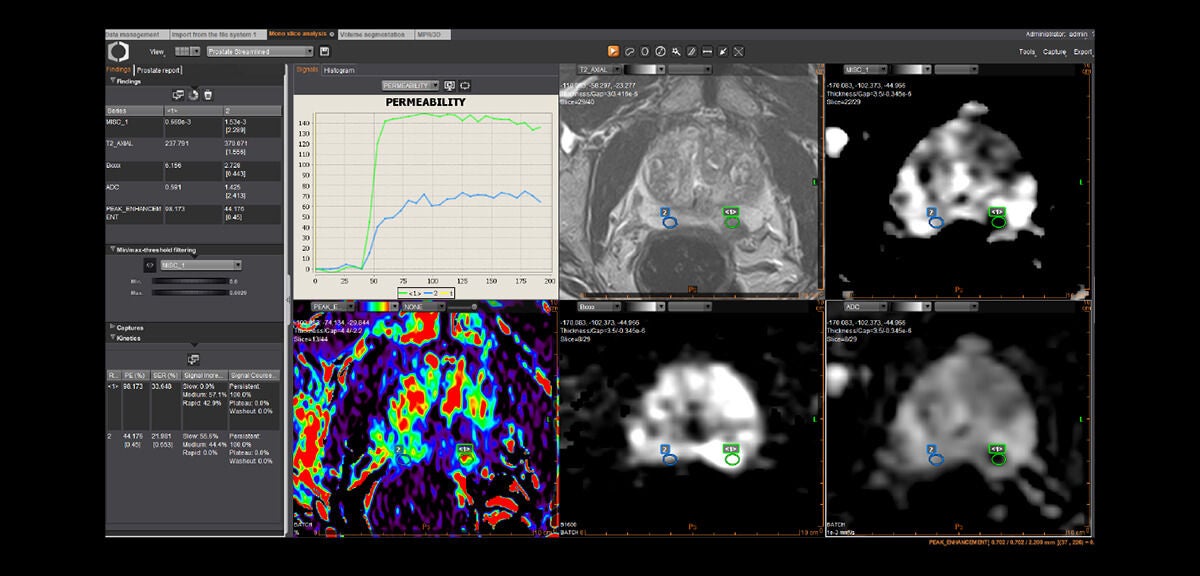This screenshot has height=576, width=1200.
Task: Toggle series <1> in chart legend
Action: point(410,292)
